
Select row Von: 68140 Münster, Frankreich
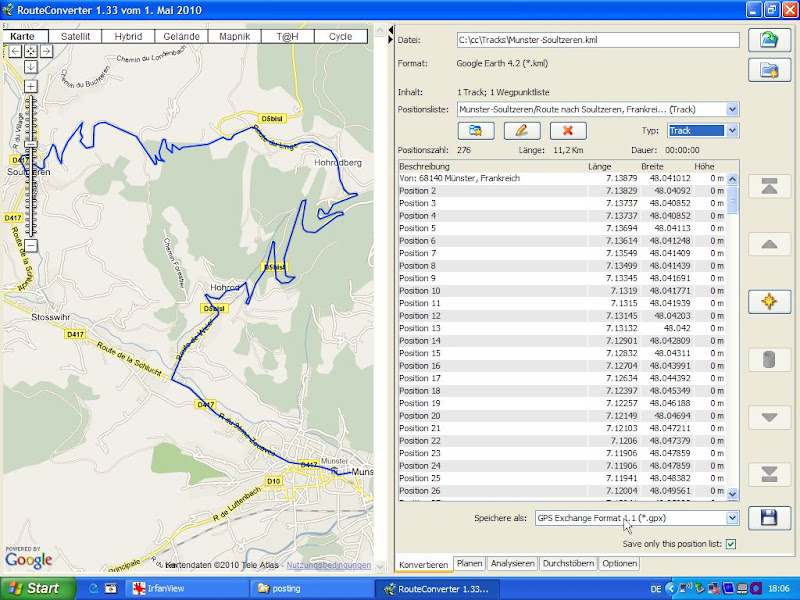pos(561,179)
